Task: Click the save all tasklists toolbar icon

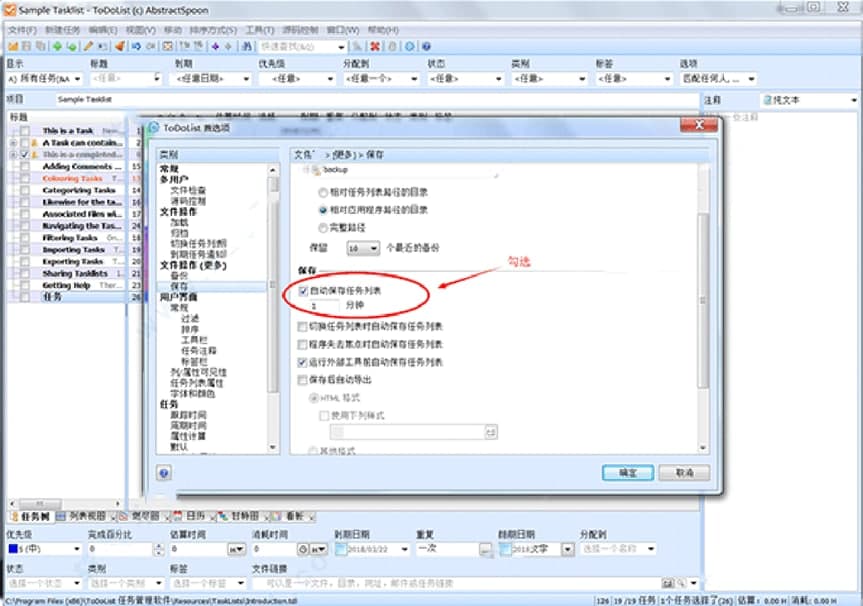Action: tap(40, 46)
